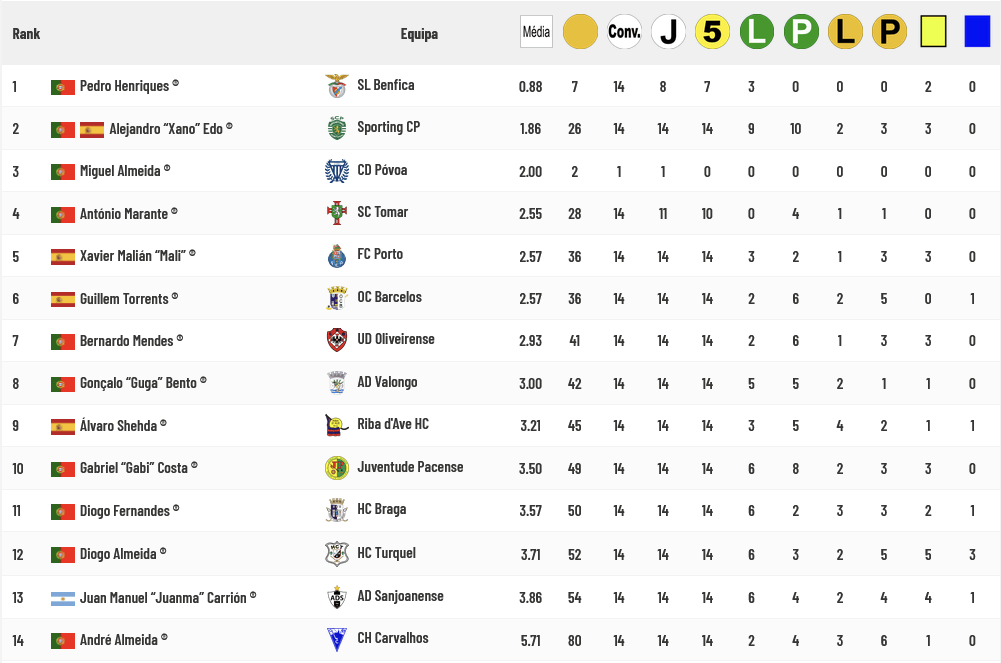Sort by the Rank column header
Screen dimensions: 1001x663
click(x=26, y=34)
